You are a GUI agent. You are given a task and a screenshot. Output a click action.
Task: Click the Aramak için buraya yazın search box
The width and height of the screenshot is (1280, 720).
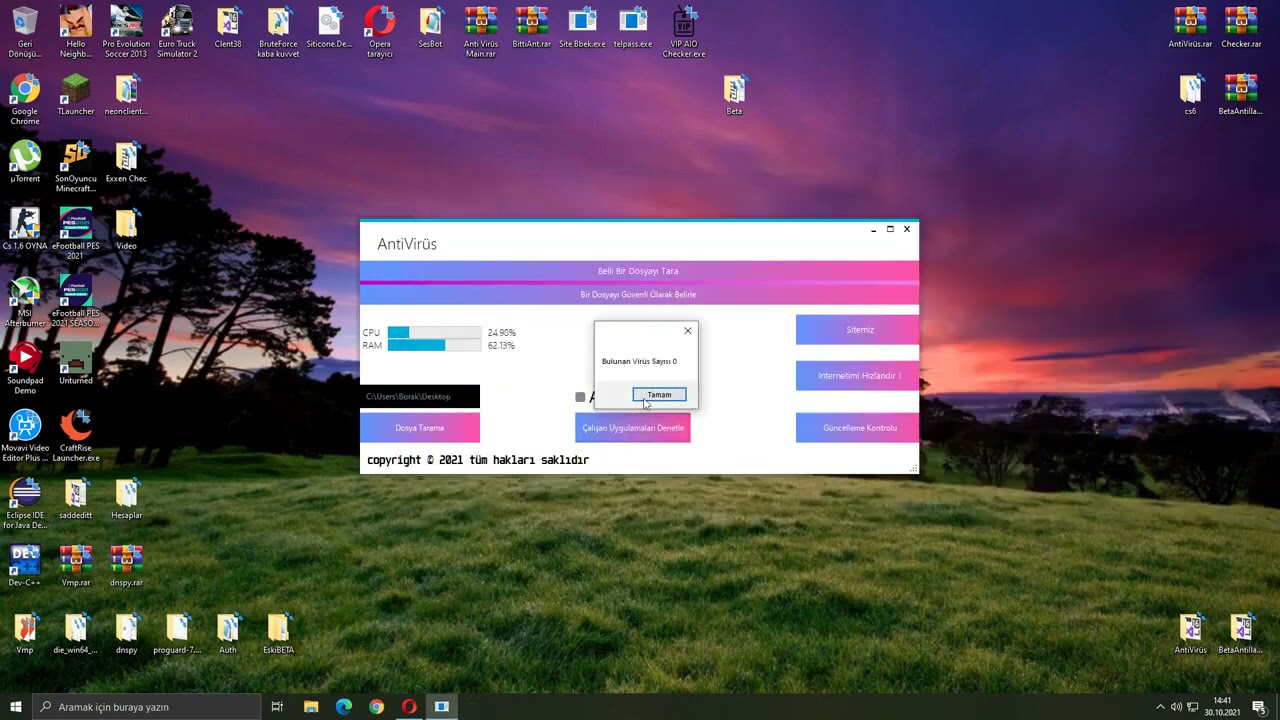[147, 707]
